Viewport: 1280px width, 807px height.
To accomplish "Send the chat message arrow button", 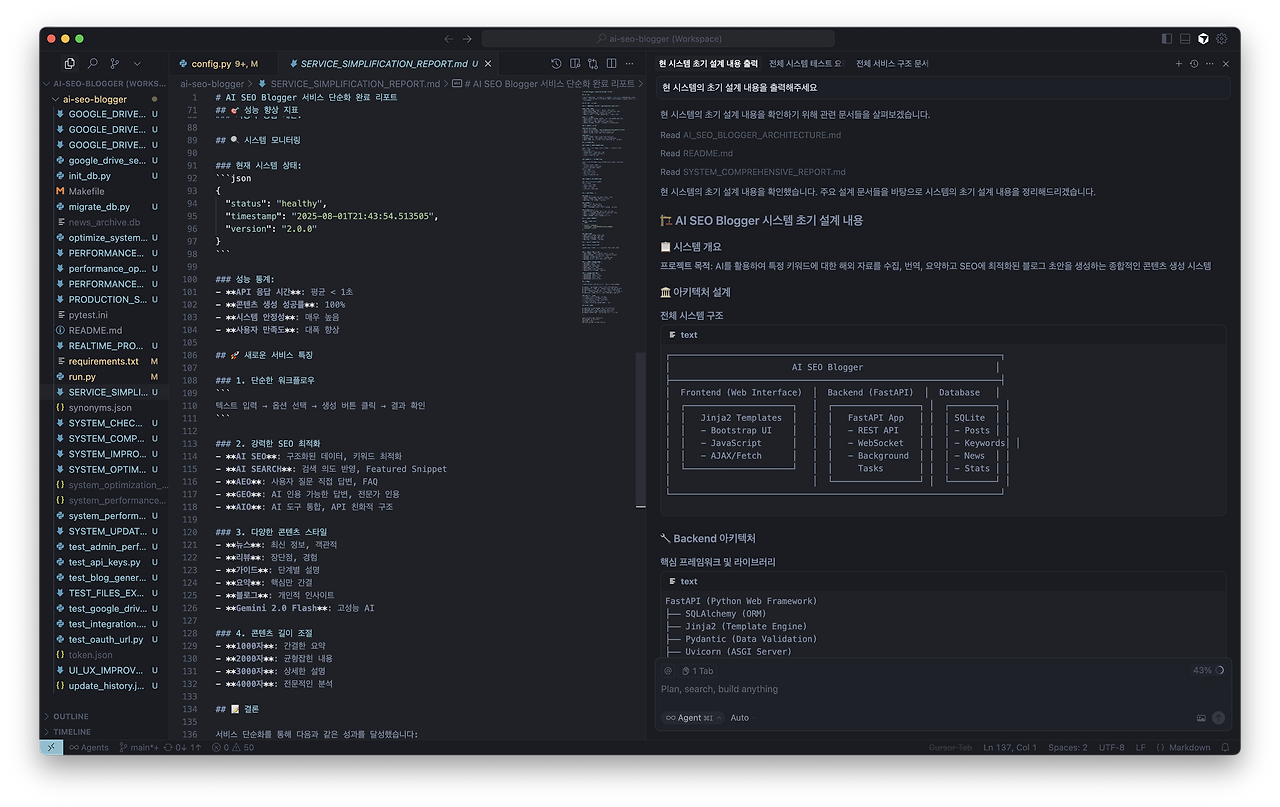I will point(1218,718).
